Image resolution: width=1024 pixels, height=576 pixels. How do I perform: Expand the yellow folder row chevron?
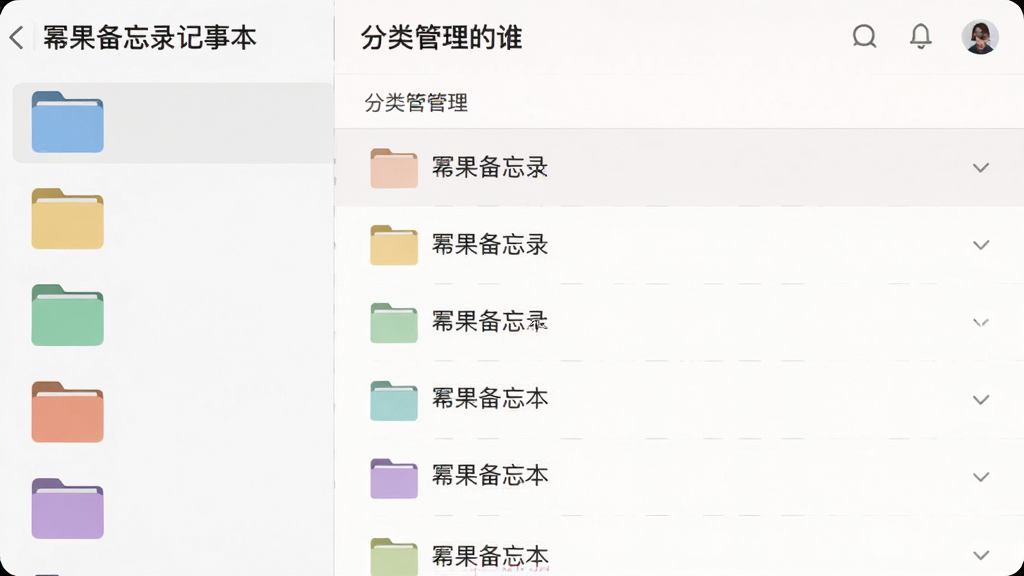pos(981,245)
